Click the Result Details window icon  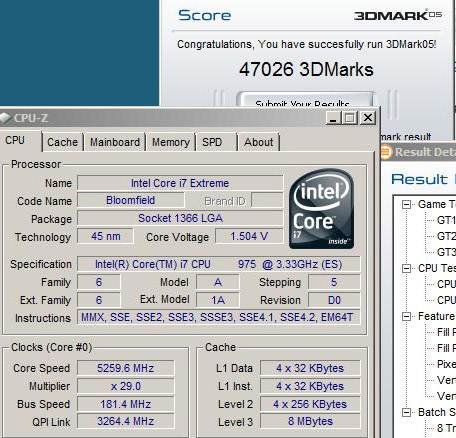click(386, 152)
